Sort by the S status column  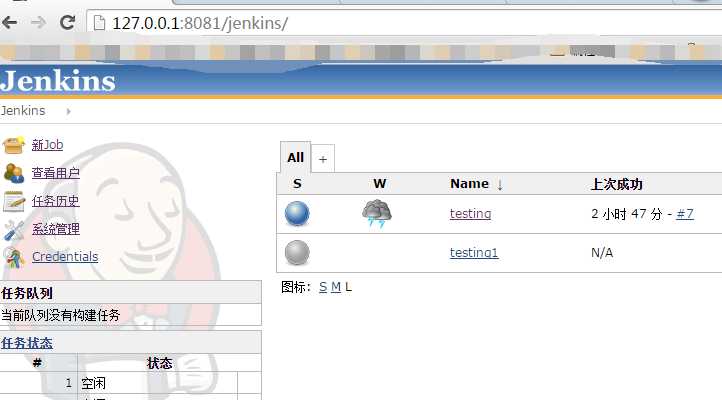click(x=297, y=184)
